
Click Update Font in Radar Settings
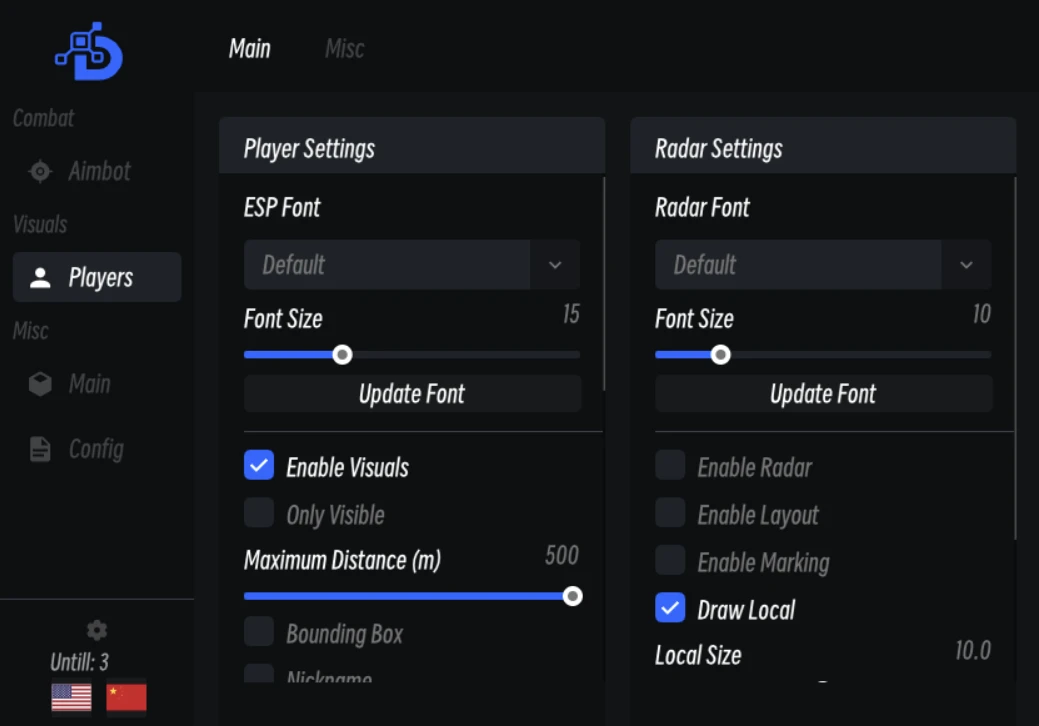point(824,394)
